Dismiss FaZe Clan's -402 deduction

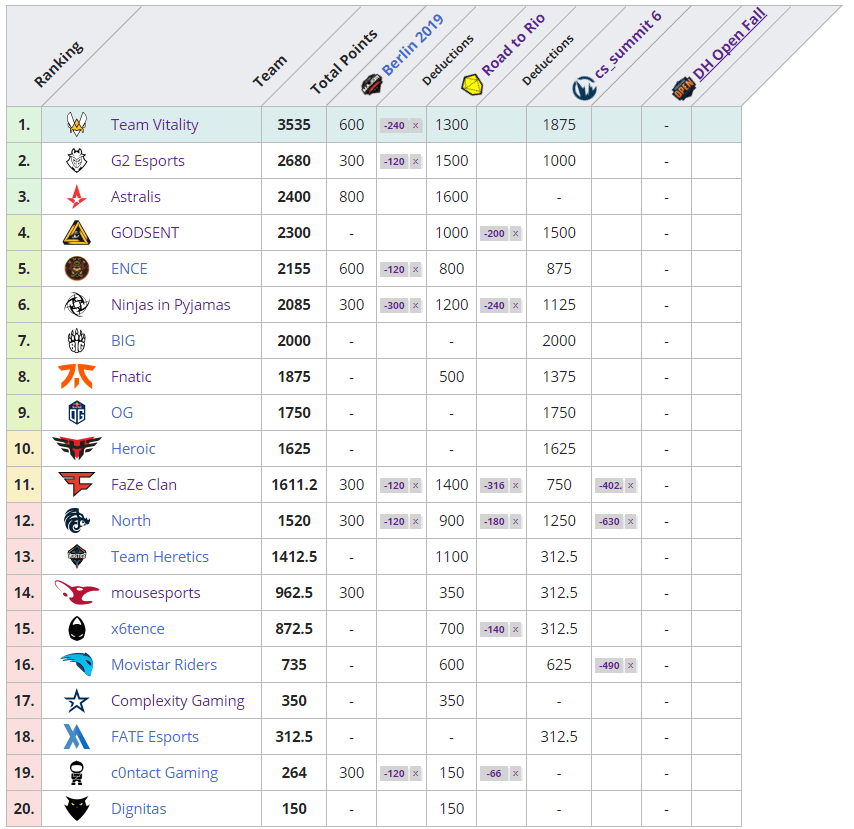pyautogui.click(x=631, y=485)
